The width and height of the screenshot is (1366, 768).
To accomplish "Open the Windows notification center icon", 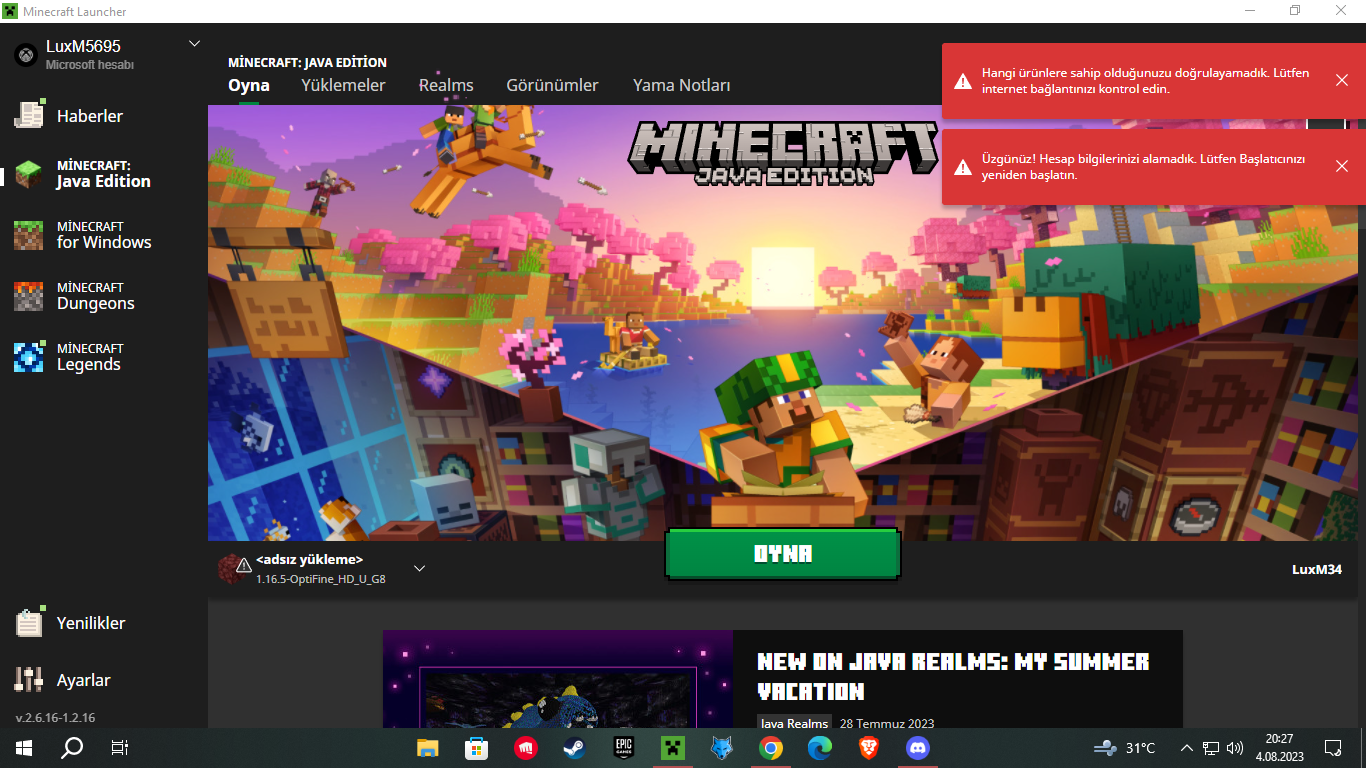I will click(1333, 747).
